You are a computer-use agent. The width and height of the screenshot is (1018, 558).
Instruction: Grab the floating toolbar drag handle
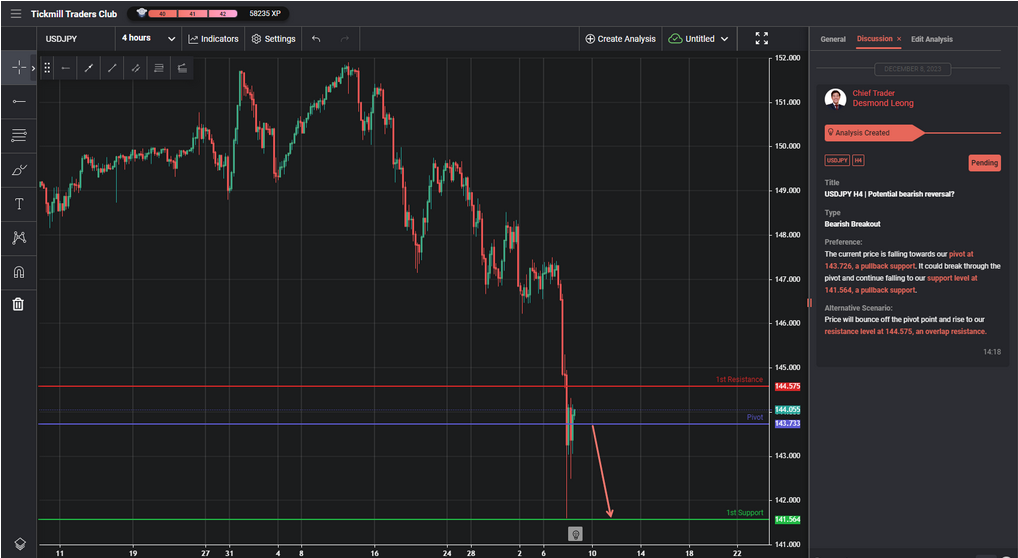tap(47, 68)
